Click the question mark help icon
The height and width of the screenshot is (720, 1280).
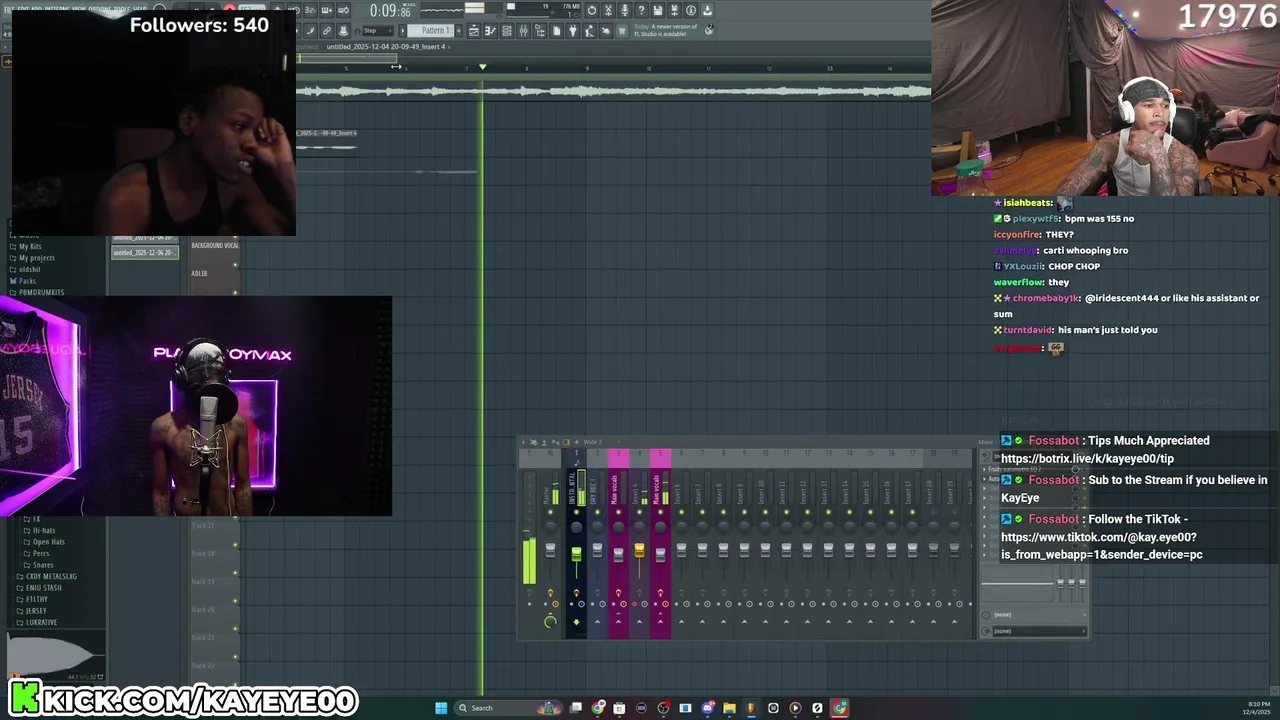click(641, 10)
